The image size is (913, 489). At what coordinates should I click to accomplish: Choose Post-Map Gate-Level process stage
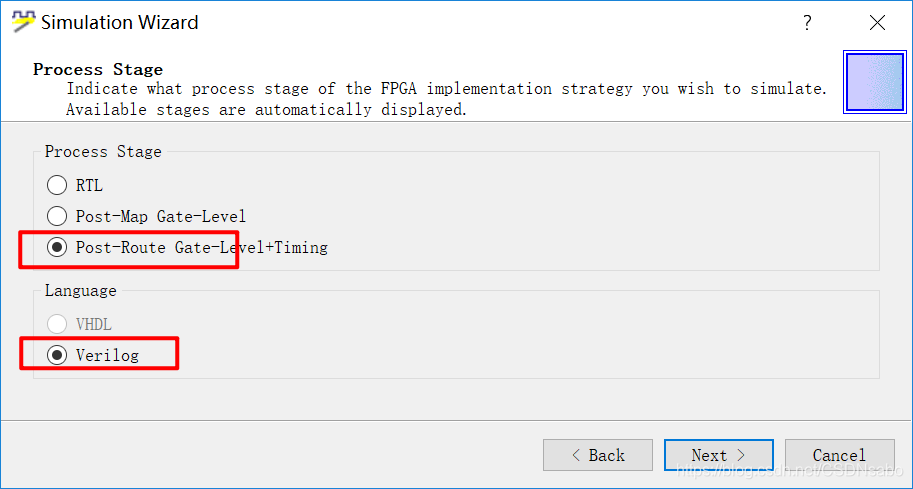coord(56,216)
